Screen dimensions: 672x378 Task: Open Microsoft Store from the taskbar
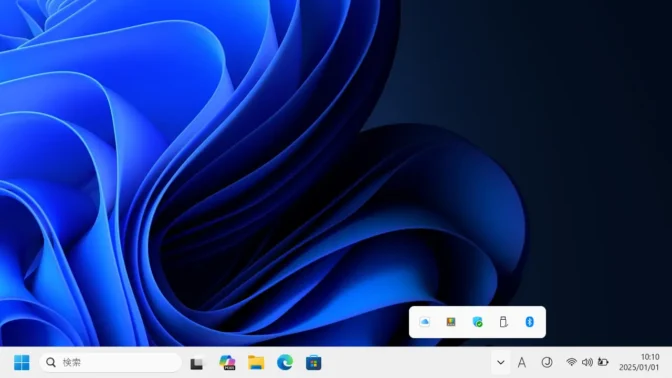(313, 363)
